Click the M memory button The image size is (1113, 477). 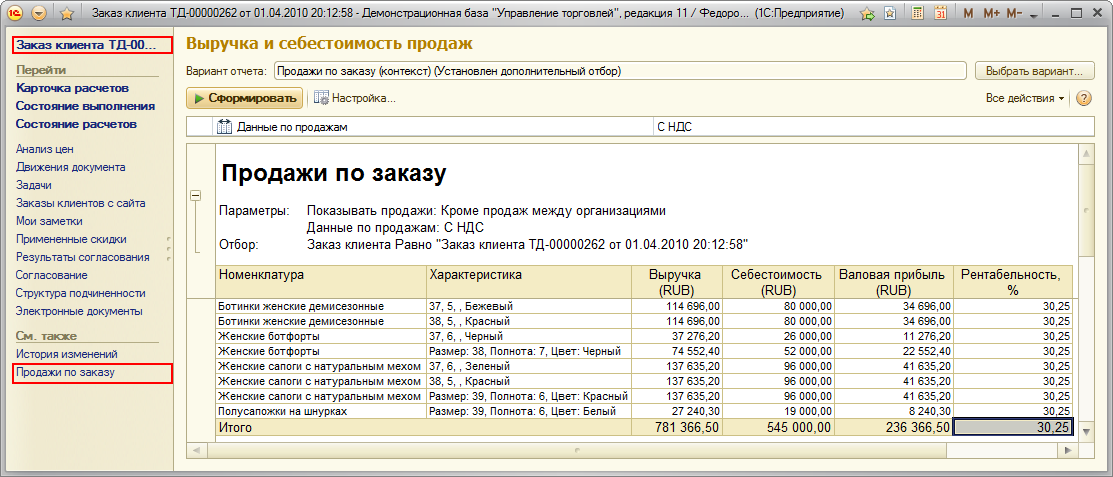[969, 13]
